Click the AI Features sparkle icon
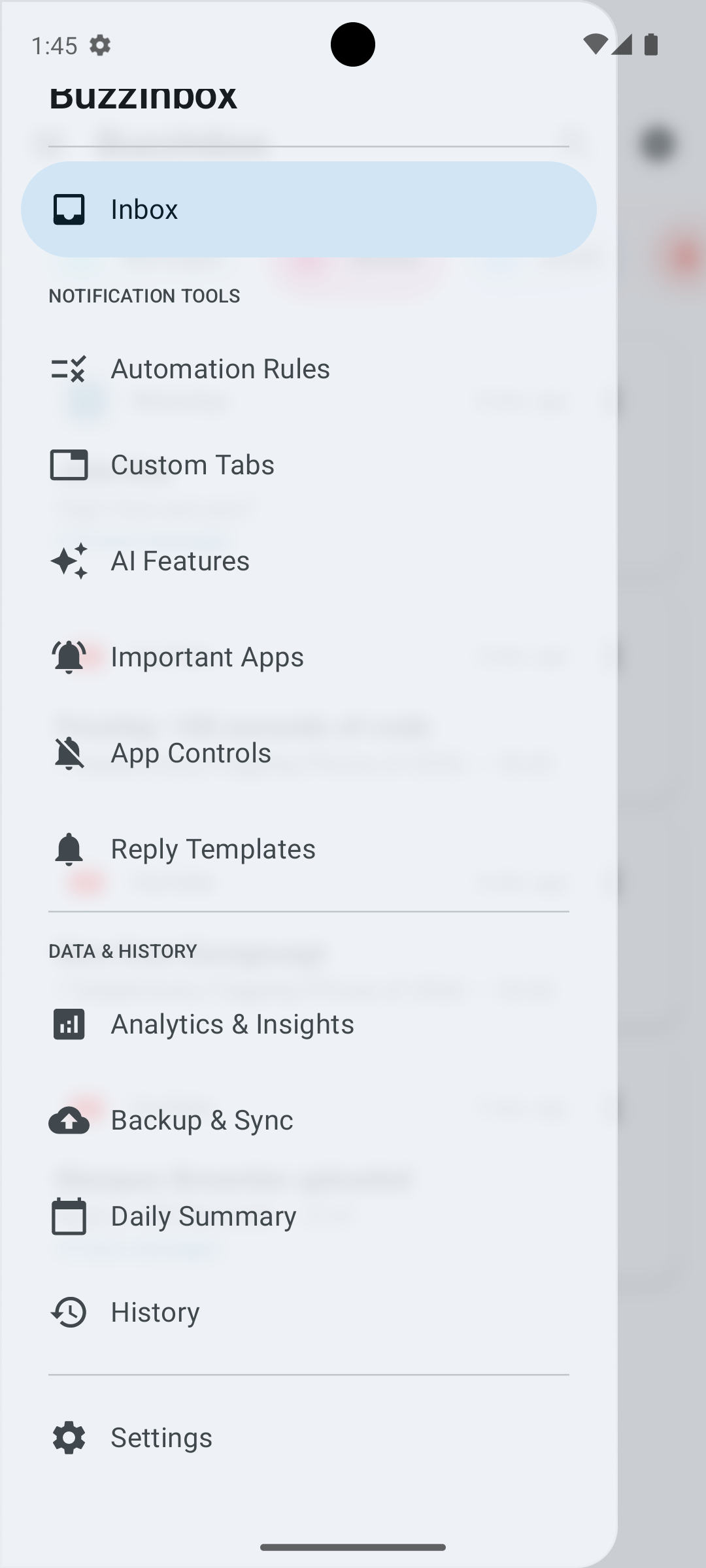Screen dimensions: 706x1568 (69, 561)
